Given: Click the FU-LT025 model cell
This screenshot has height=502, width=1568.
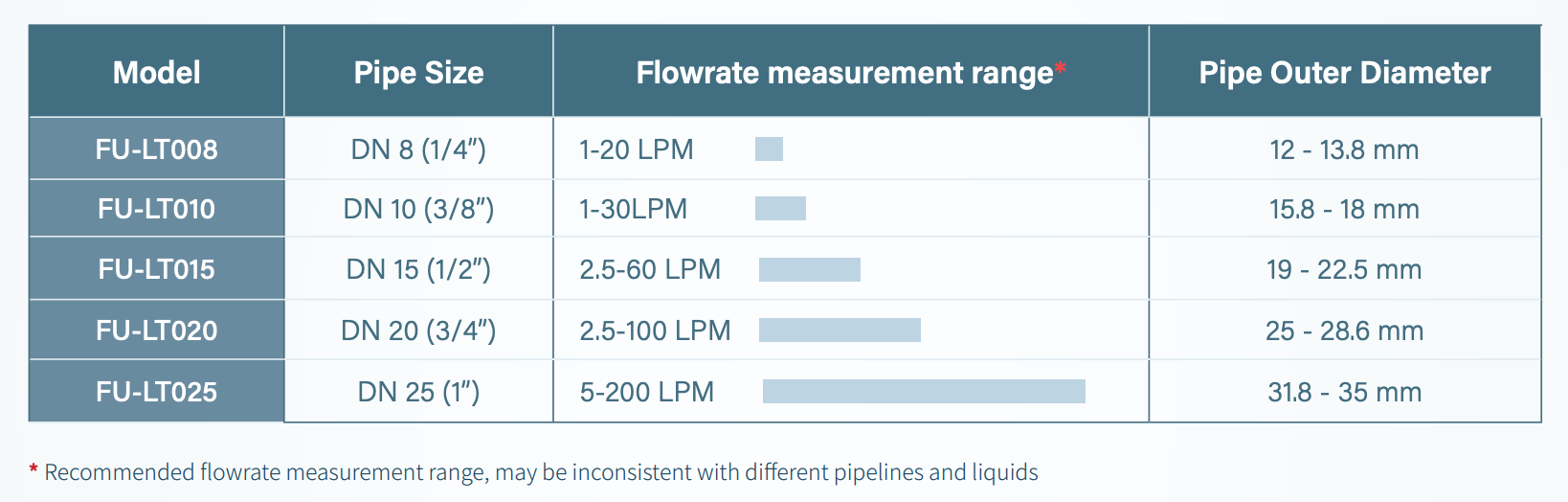Looking at the screenshot, I should (x=157, y=392).
